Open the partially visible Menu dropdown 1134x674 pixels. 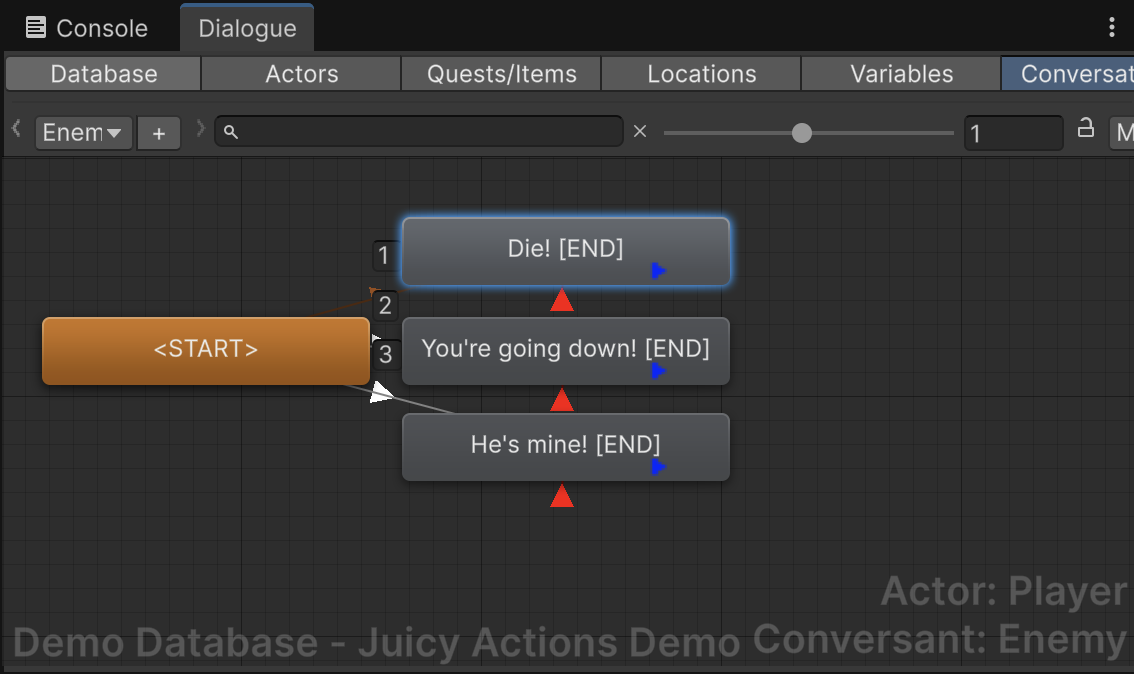(1122, 133)
